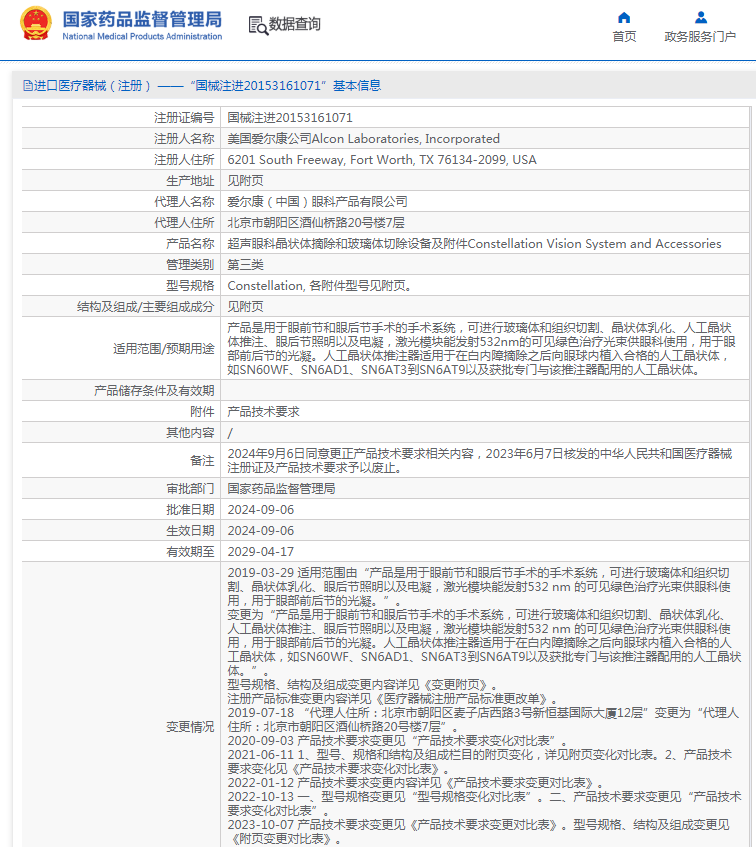The width and height of the screenshot is (756, 847).
Task: Click the 管理类别 value 第三类
Action: tap(245, 265)
